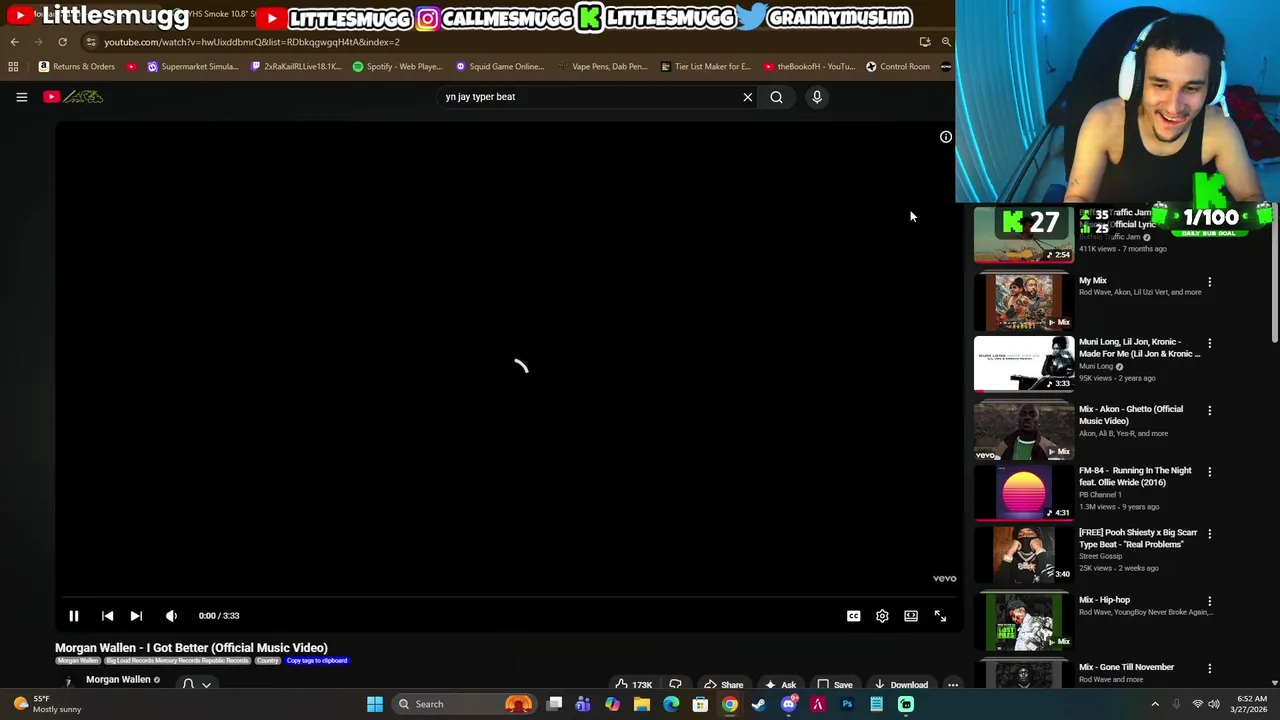This screenshot has width=1280, height=720.
Task: Open site information icon in address bar
Action: coord(91,42)
